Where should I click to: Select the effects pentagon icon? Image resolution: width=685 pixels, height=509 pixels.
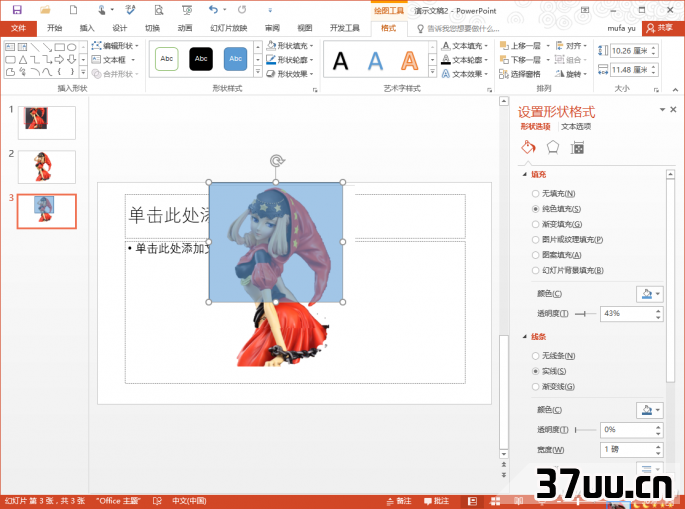[x=553, y=147]
